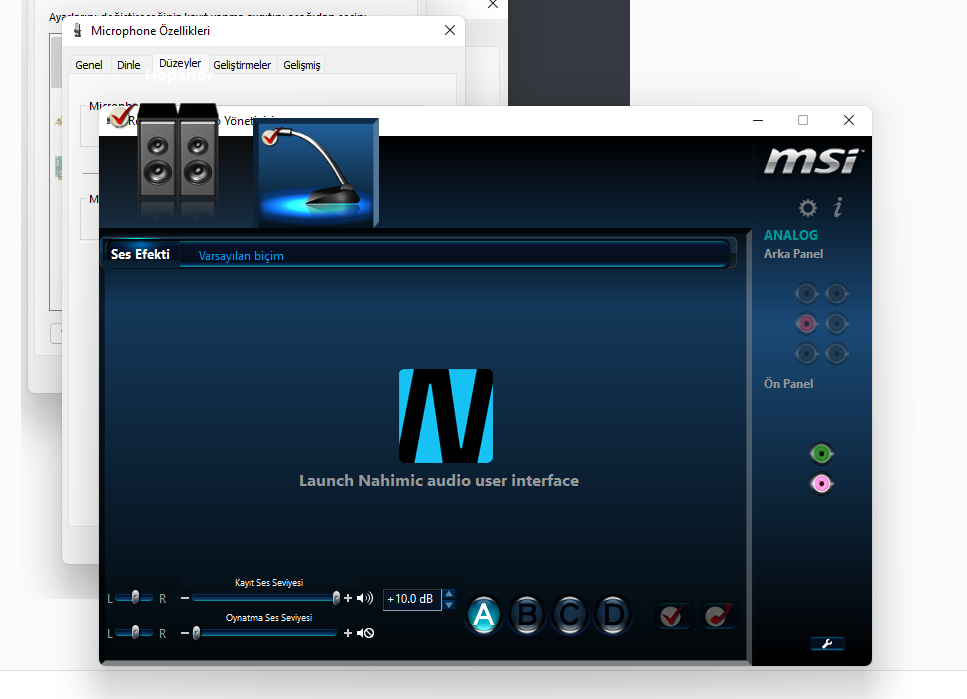
Task: Adjust the Oynatma Ses Seviyesi slider
Action: (x=265, y=633)
